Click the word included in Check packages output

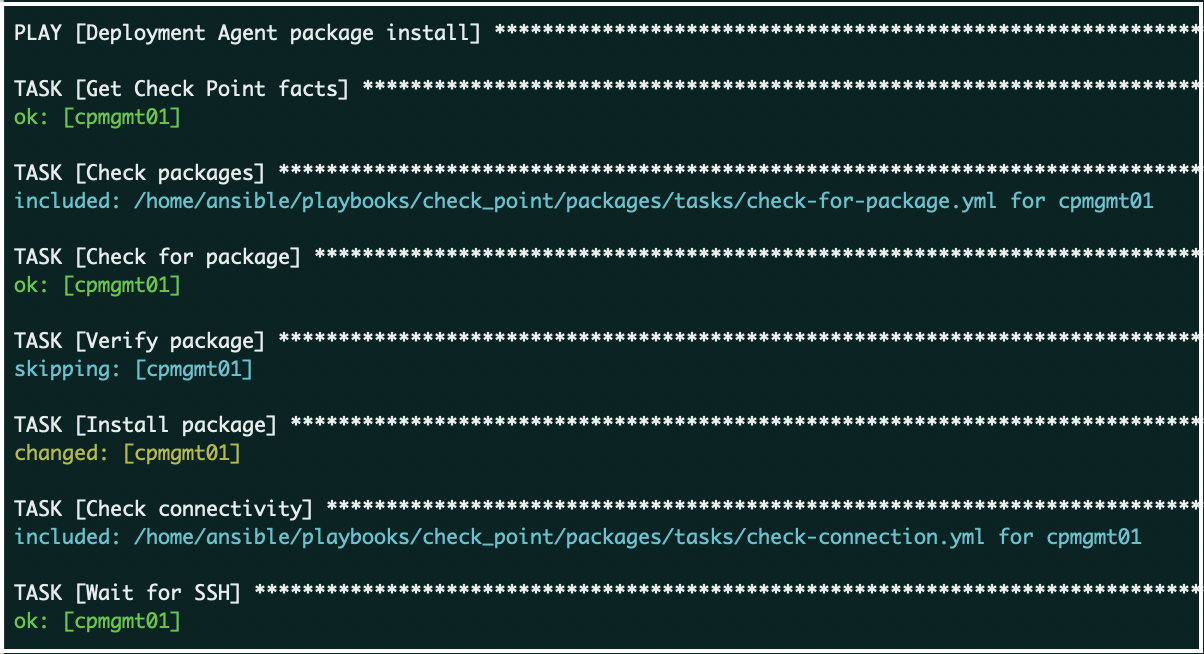point(67,201)
